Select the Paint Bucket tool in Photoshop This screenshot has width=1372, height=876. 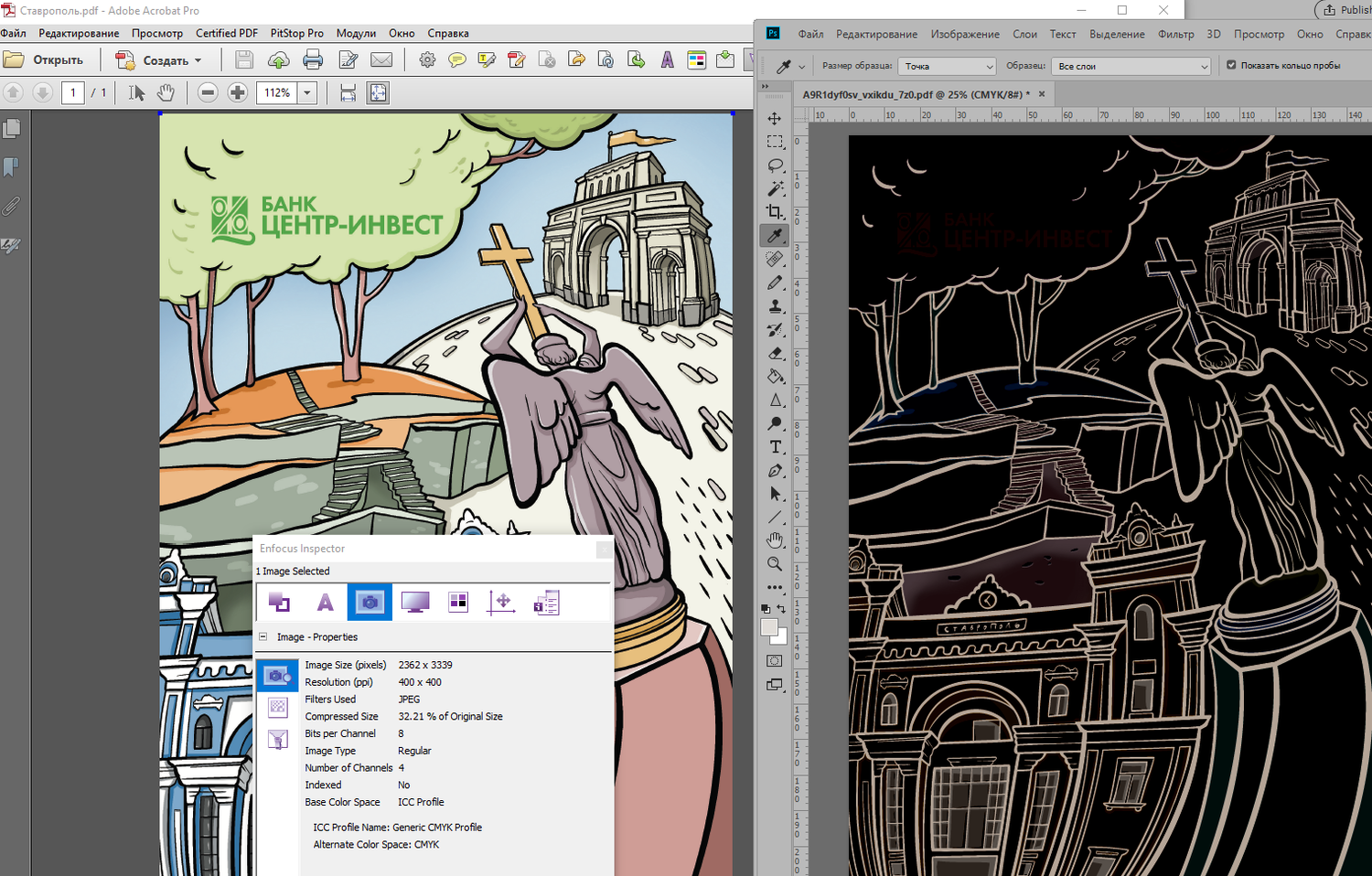tap(775, 377)
